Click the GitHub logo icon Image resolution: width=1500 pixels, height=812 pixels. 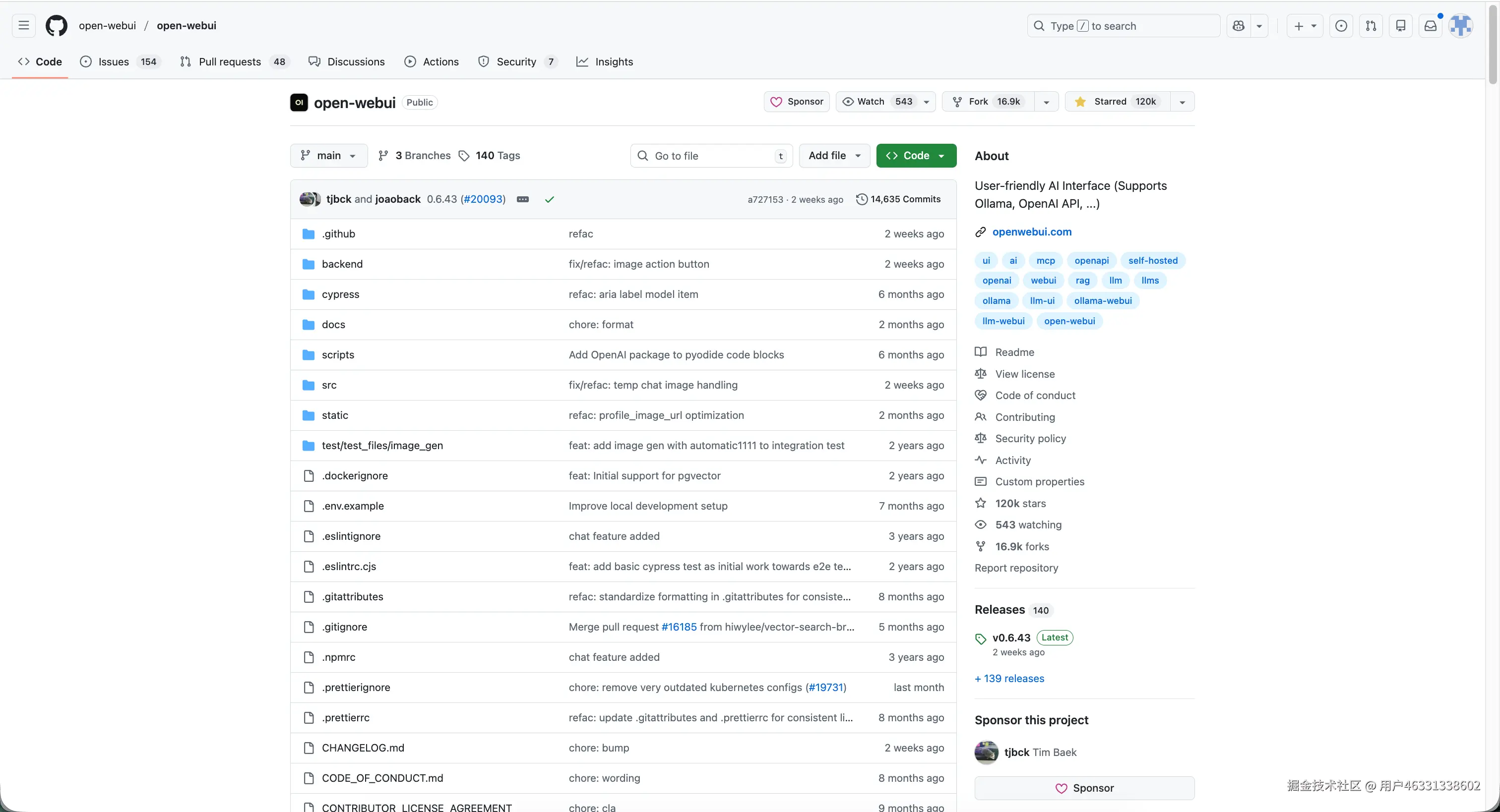tap(57, 26)
